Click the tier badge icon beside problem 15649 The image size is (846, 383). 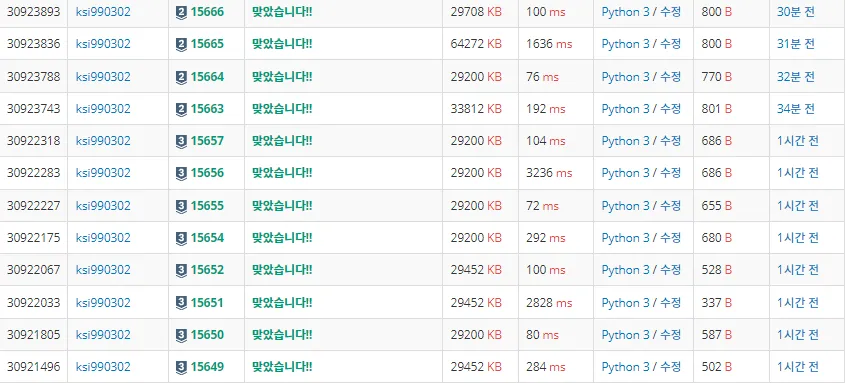(x=181, y=367)
